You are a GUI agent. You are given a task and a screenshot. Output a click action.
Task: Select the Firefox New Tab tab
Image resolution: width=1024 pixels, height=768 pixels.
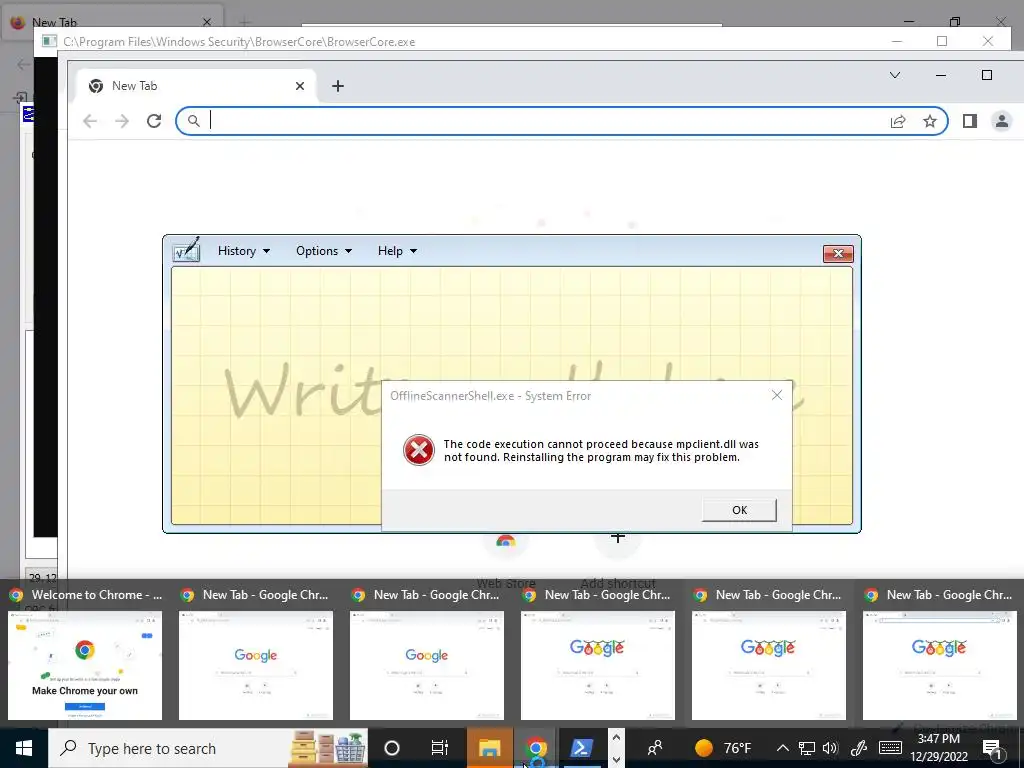point(112,22)
